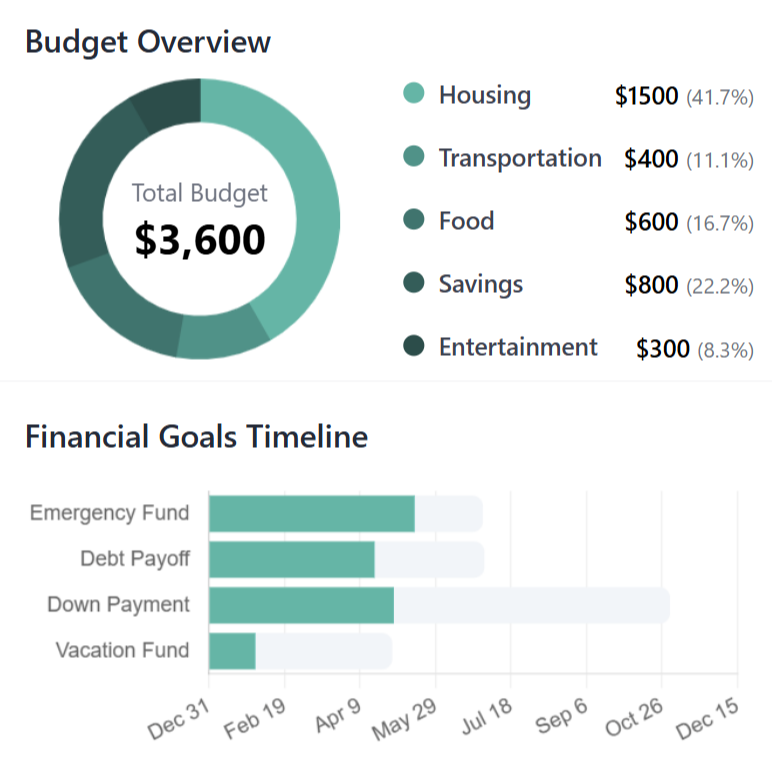Click the Transportation legend color dot
The width and height of the screenshot is (772, 763).
(x=414, y=158)
